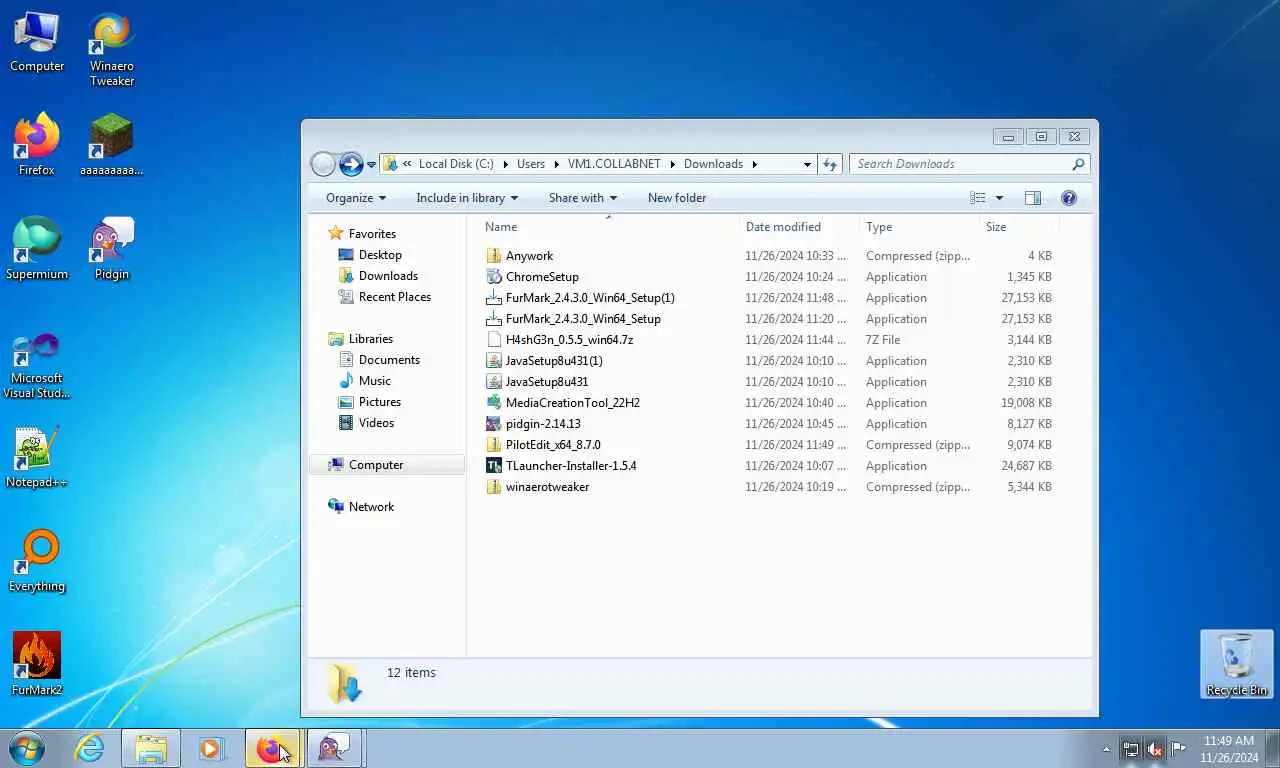Image resolution: width=1280 pixels, height=768 pixels.
Task: Open the Share with menu
Action: 583,198
